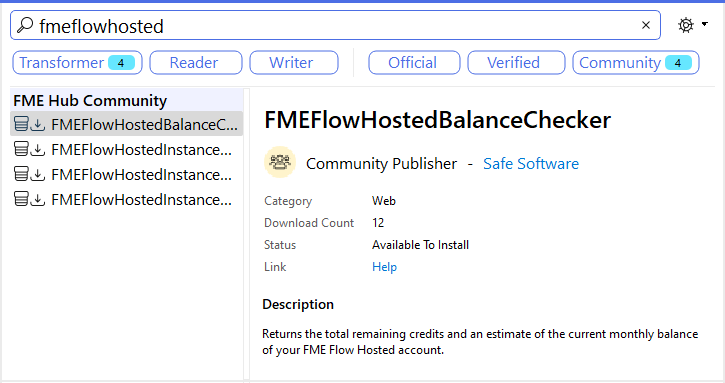Viewport: 725px width, 383px height.
Task: Toggle the Community filter chip
Action: [x=636, y=62]
